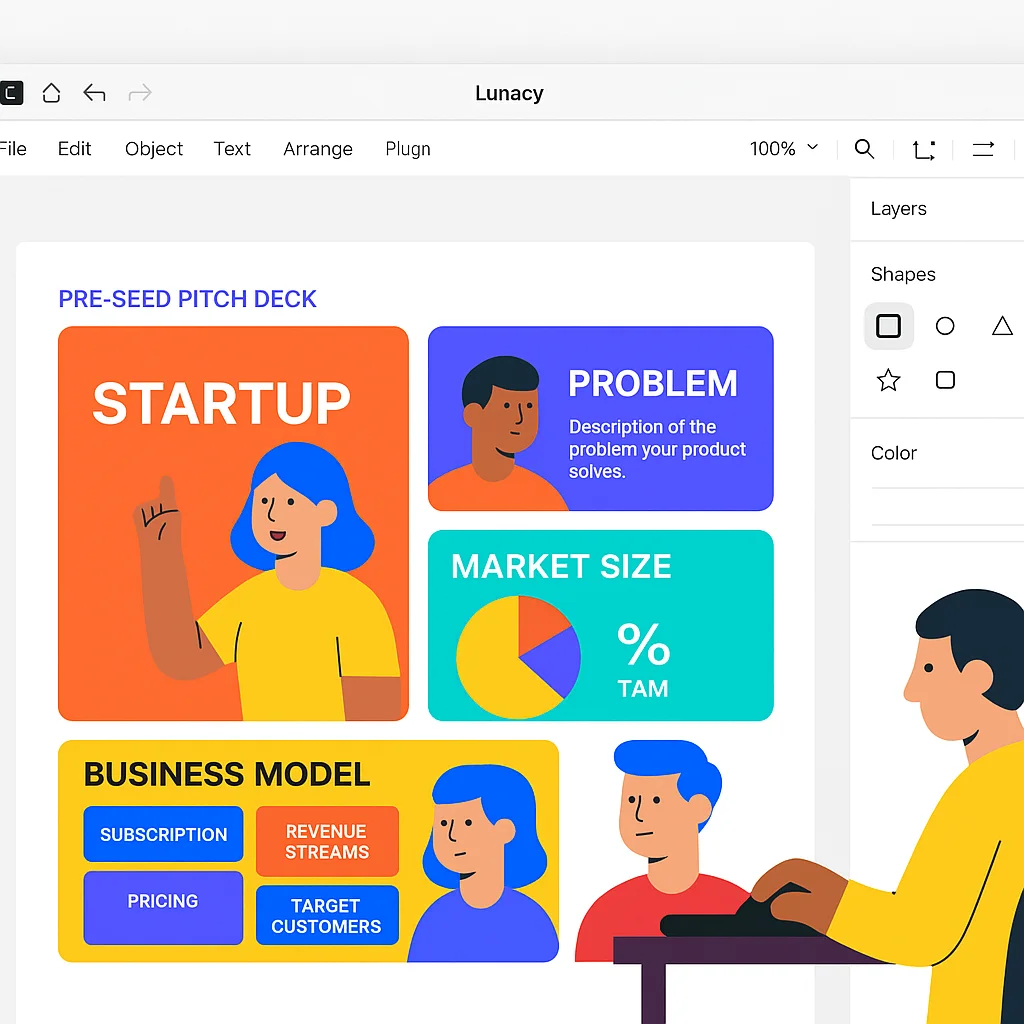This screenshot has height=1024, width=1024.
Task: Open the Edit menu
Action: coord(74,148)
